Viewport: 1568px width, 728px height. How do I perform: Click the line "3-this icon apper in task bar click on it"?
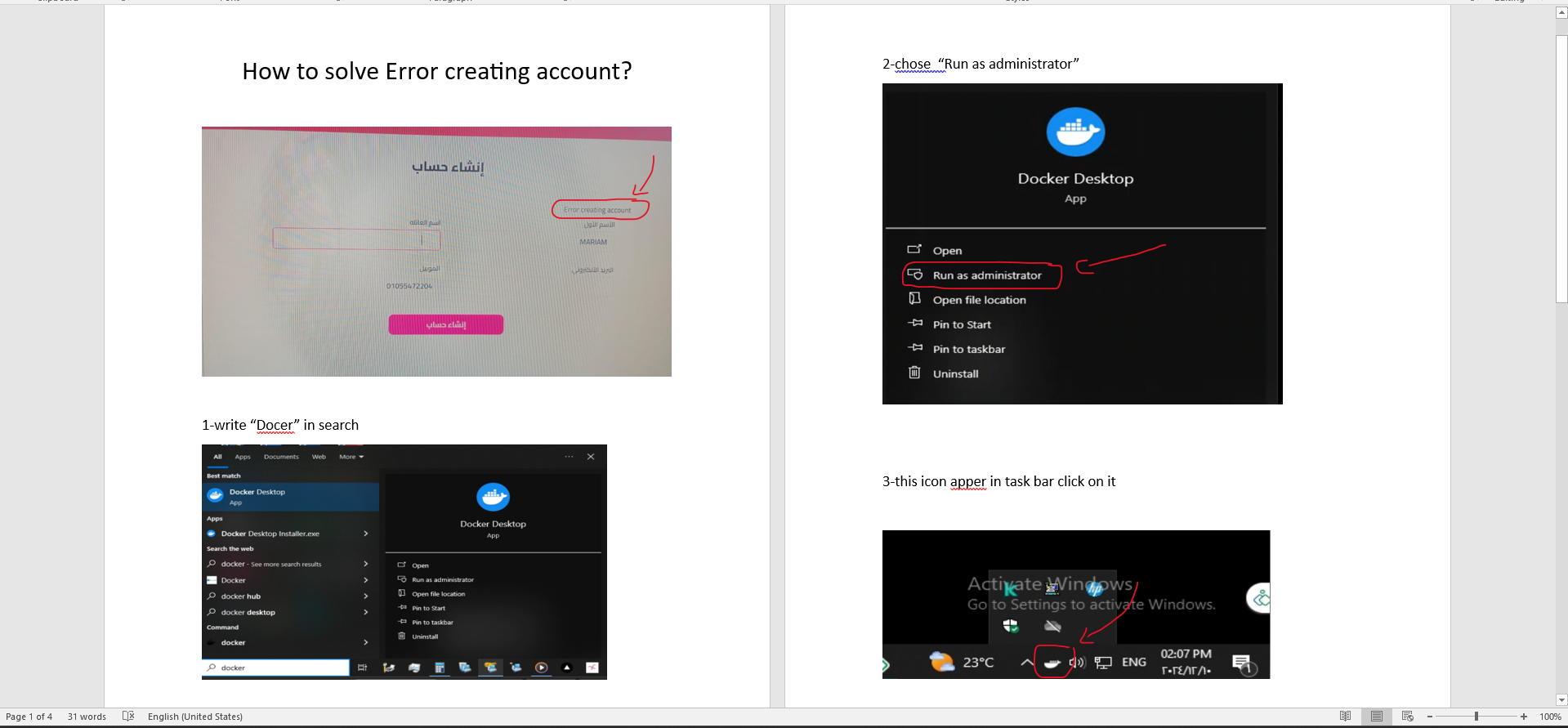click(998, 481)
